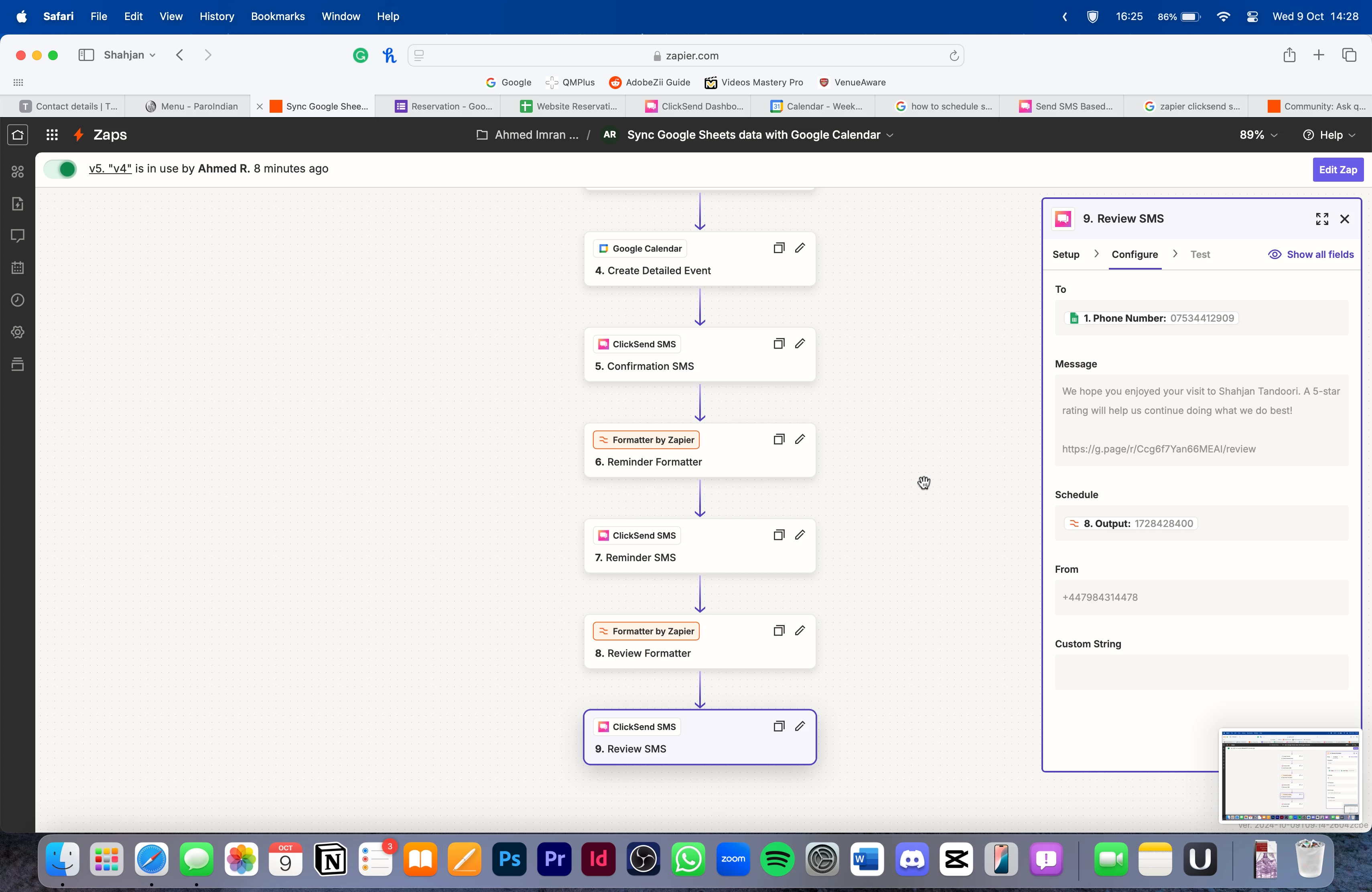Click duplicate icon on Review Formatter step
This screenshot has height=892, width=1372.
pyautogui.click(x=778, y=630)
